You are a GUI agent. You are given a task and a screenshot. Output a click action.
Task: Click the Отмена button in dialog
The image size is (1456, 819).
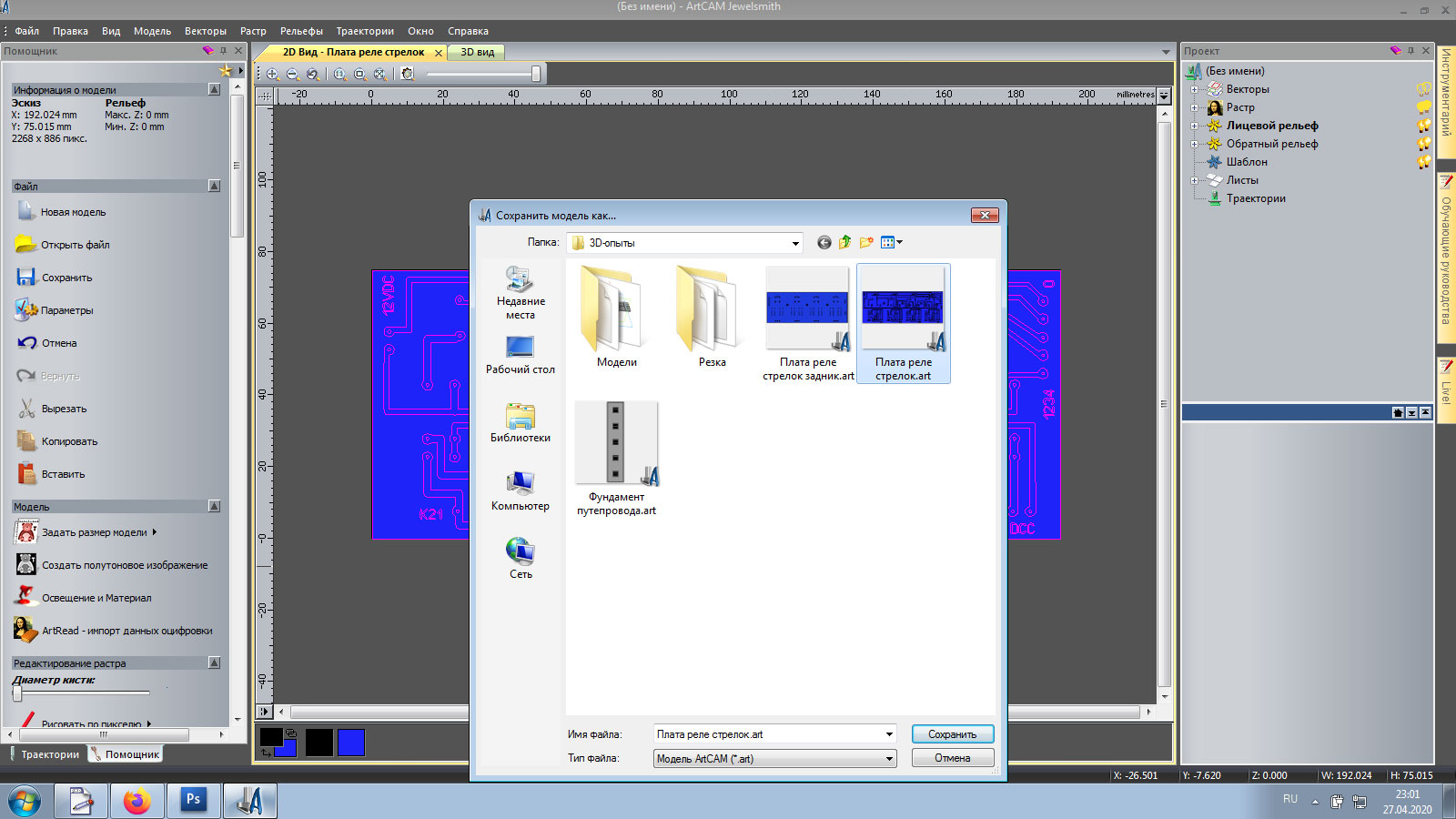point(953,758)
